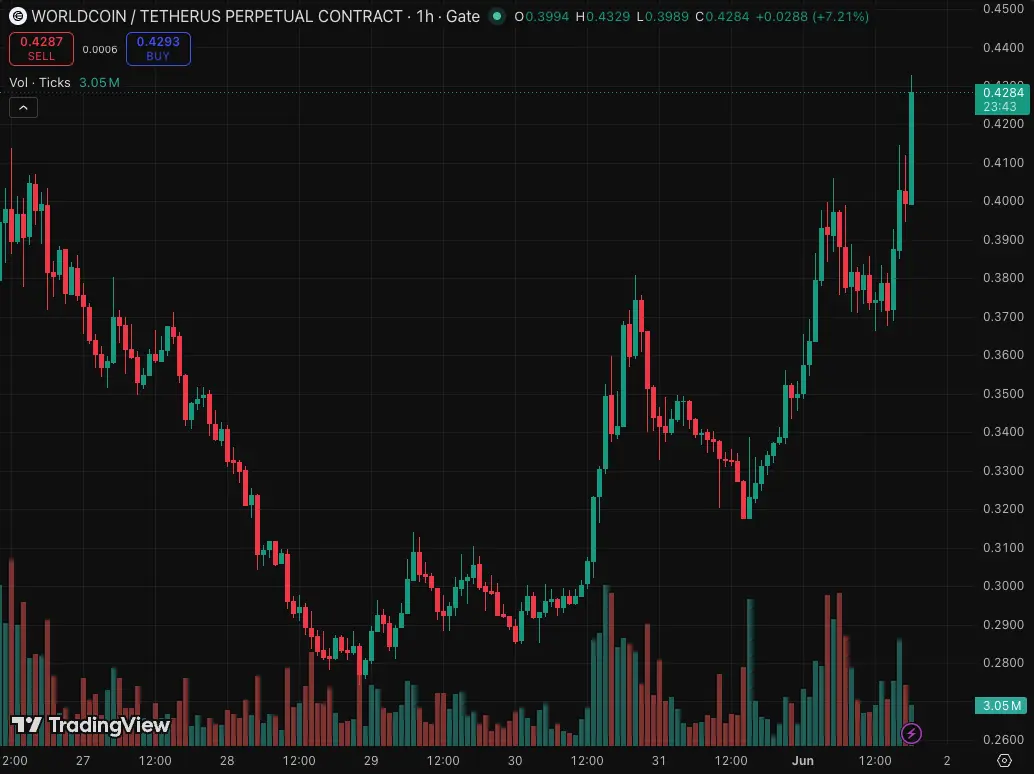Click the close value C0.4284
The image size is (1034, 774).
pos(722,16)
